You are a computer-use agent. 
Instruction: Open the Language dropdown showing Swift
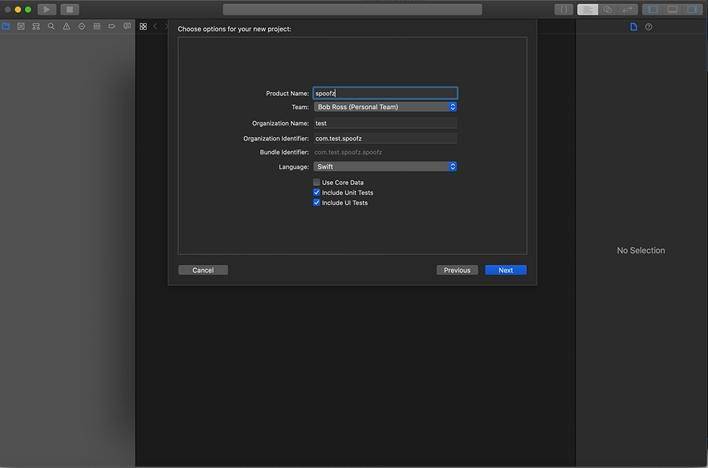coord(385,167)
